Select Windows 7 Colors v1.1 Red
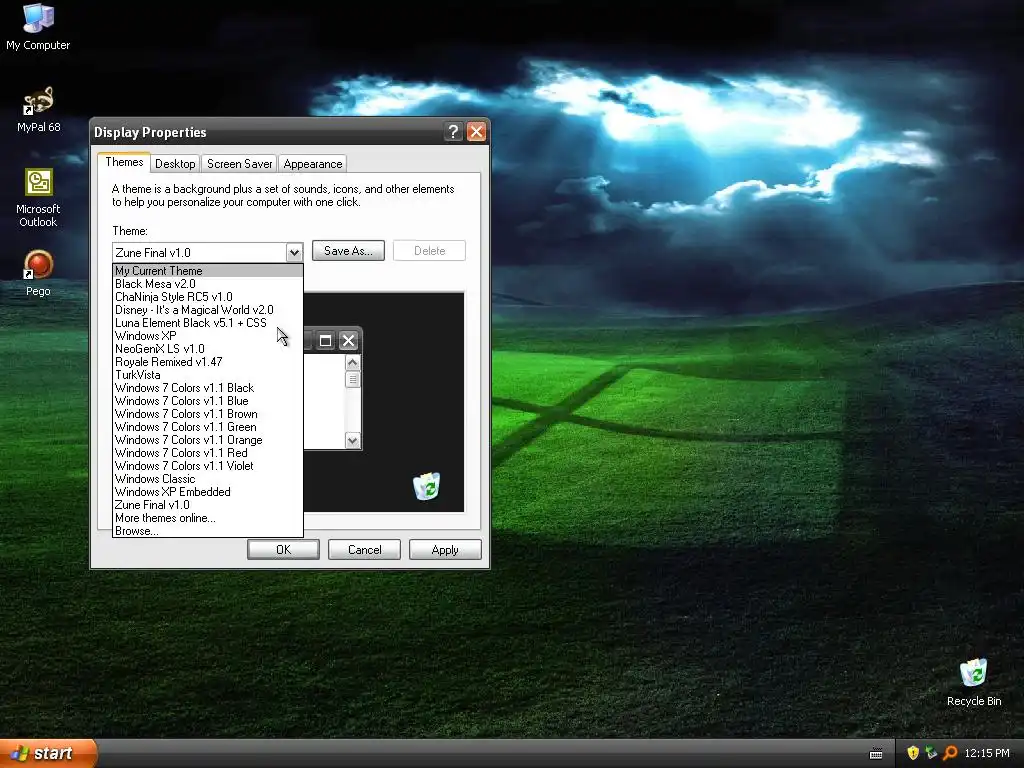The image size is (1024, 768). pyautogui.click(x=208, y=453)
